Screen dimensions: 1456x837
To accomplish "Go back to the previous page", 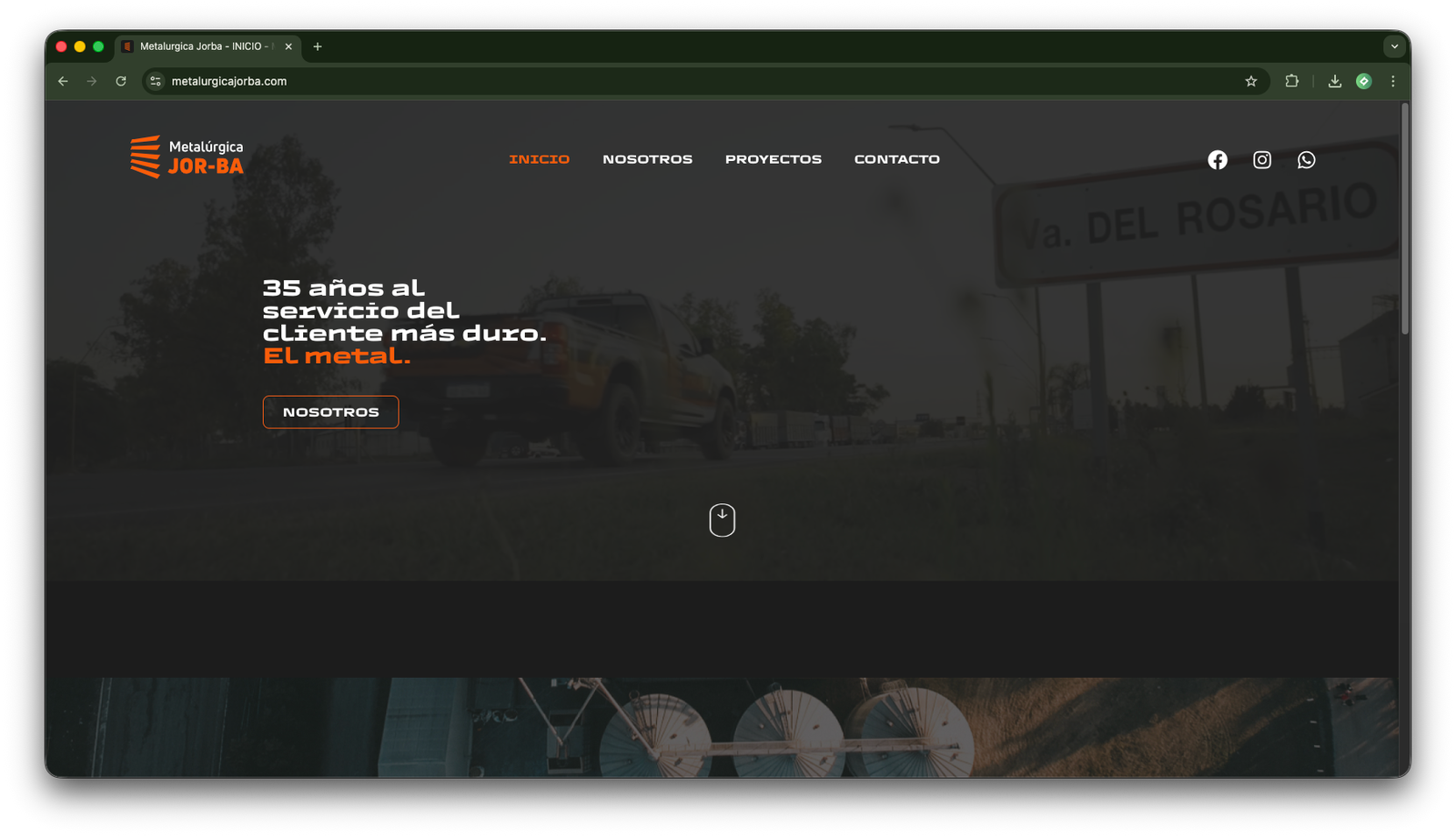I will [x=63, y=81].
